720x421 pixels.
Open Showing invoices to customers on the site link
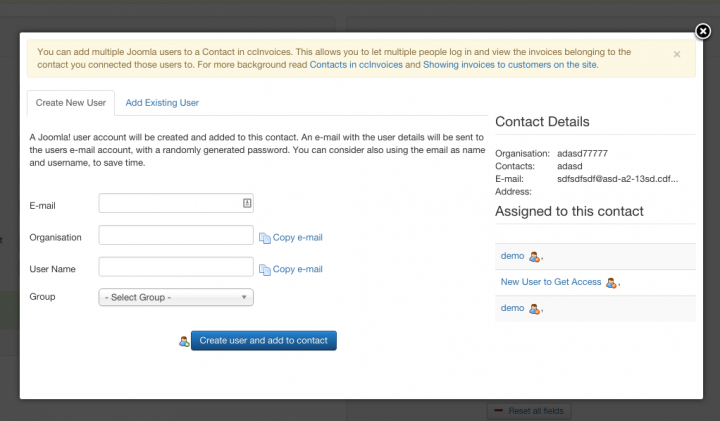[x=510, y=65]
